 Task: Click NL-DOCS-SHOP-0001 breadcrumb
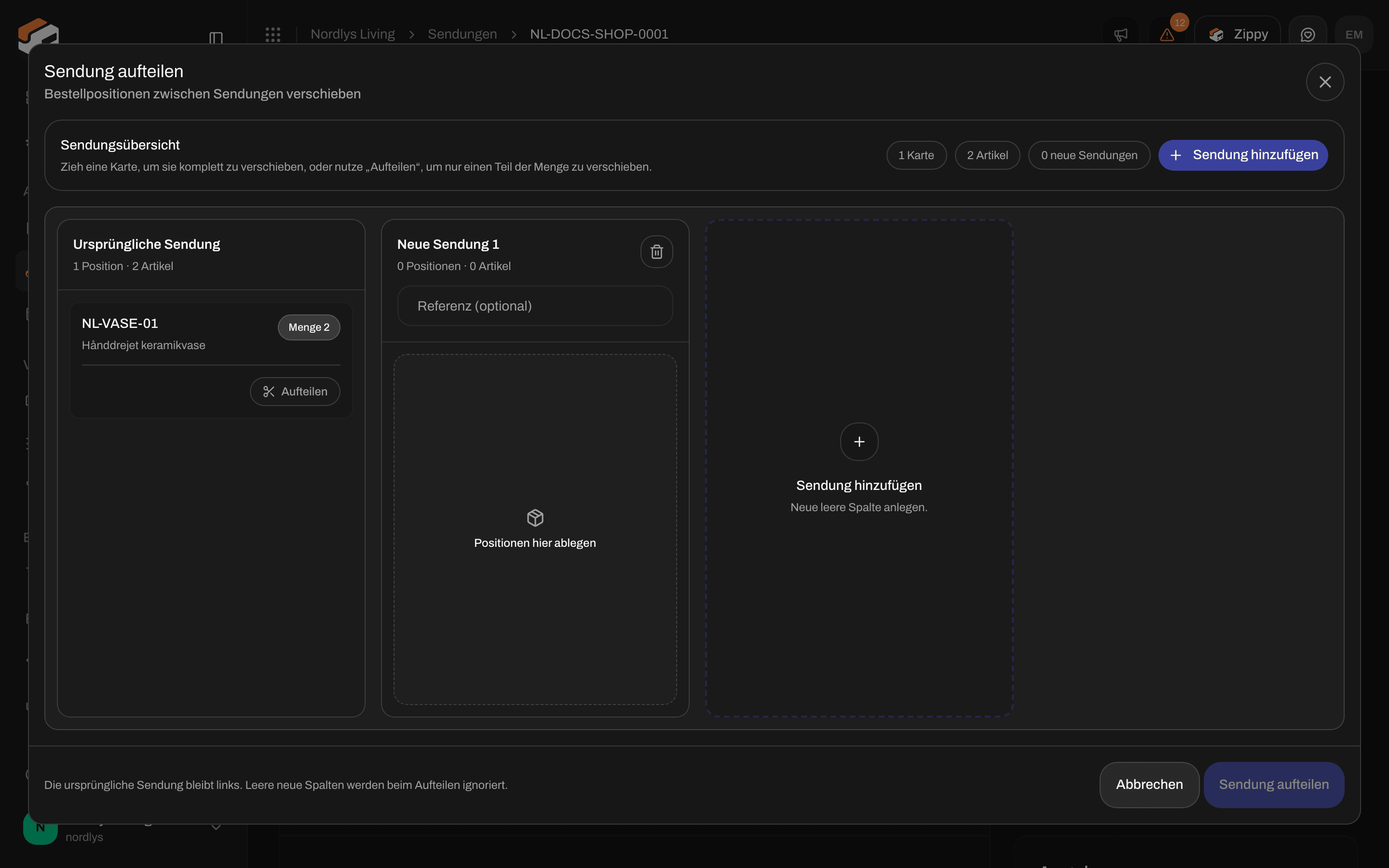pyautogui.click(x=599, y=34)
